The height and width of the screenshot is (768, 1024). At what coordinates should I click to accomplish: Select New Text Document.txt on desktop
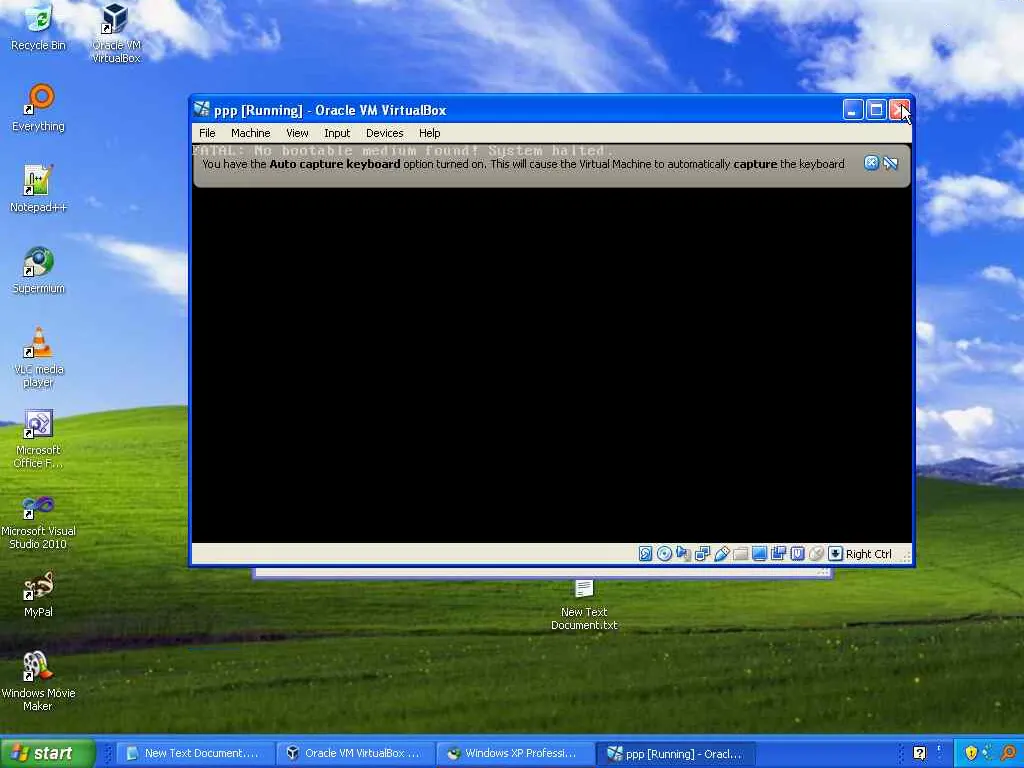coord(584,604)
